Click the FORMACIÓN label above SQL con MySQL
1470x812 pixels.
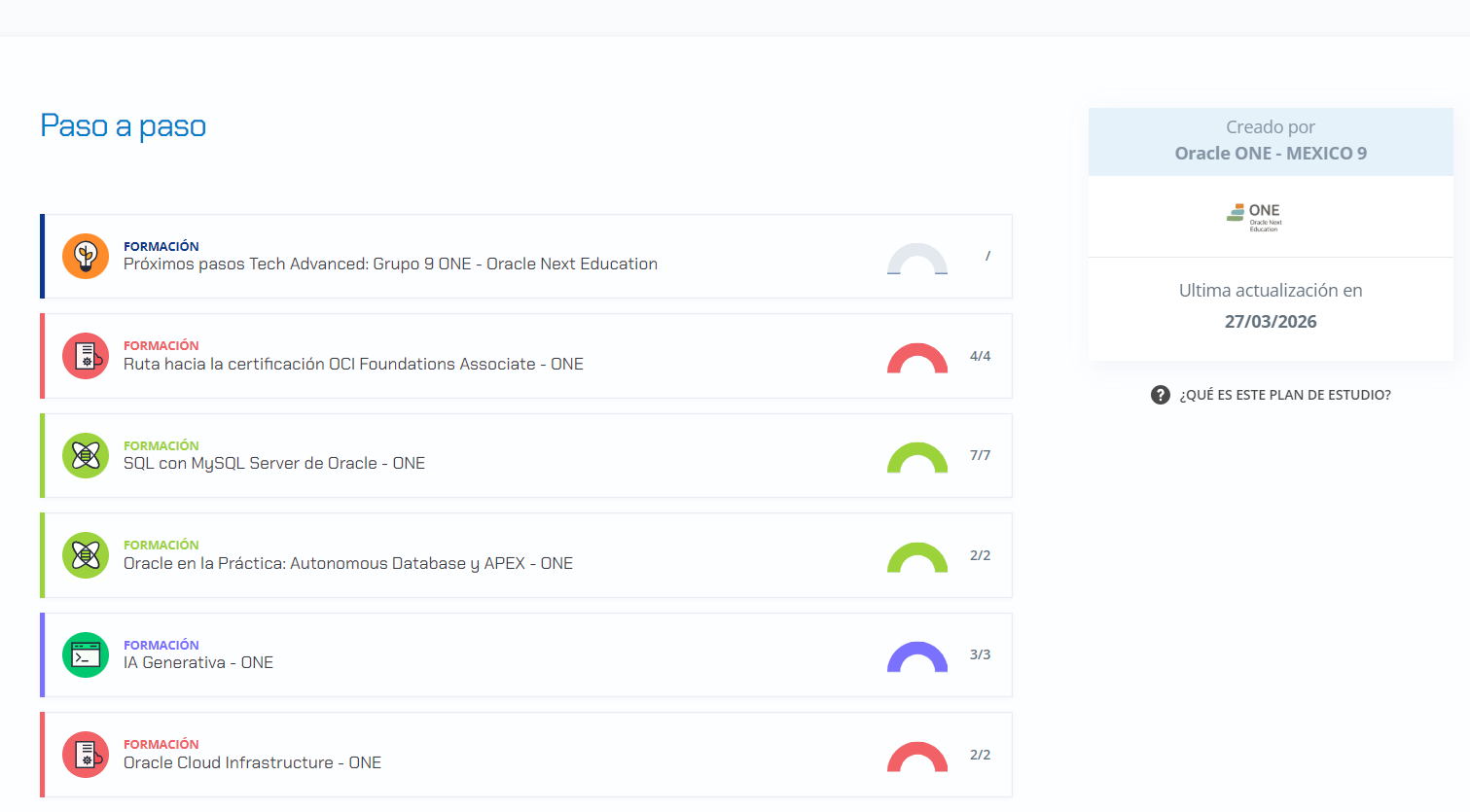point(161,446)
